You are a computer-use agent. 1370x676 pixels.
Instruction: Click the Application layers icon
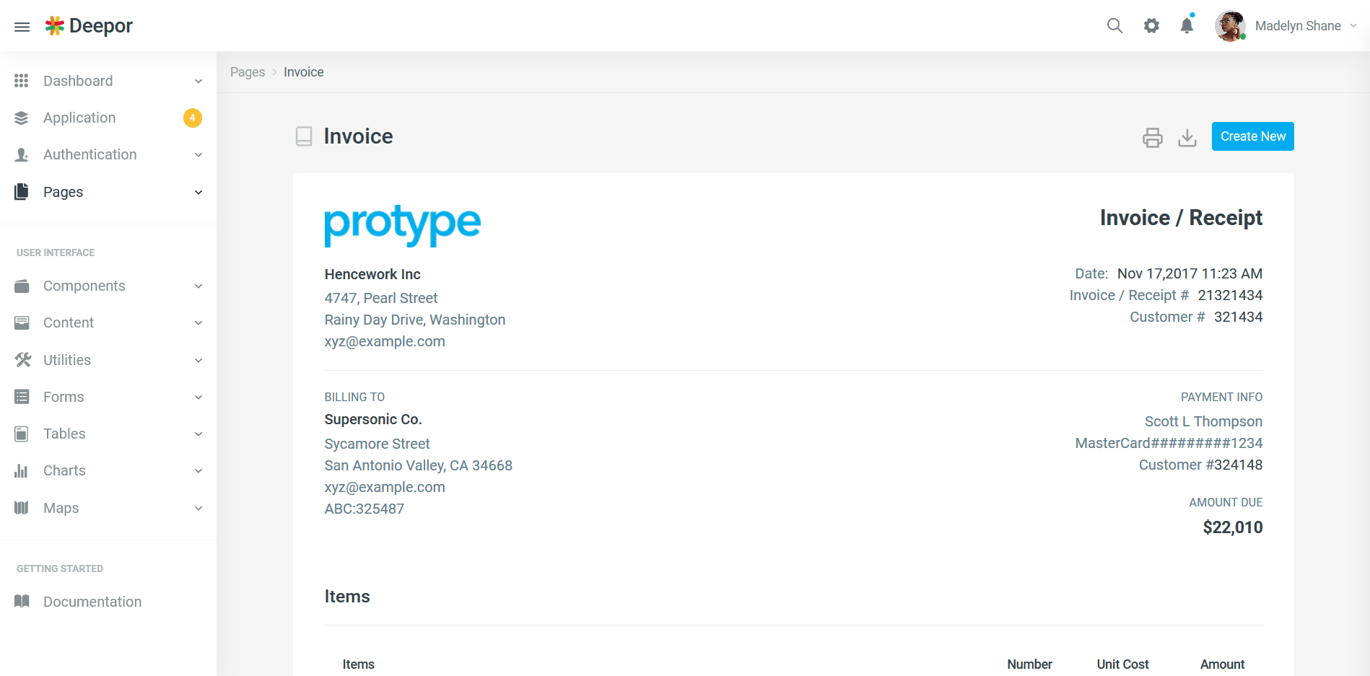click(x=21, y=118)
